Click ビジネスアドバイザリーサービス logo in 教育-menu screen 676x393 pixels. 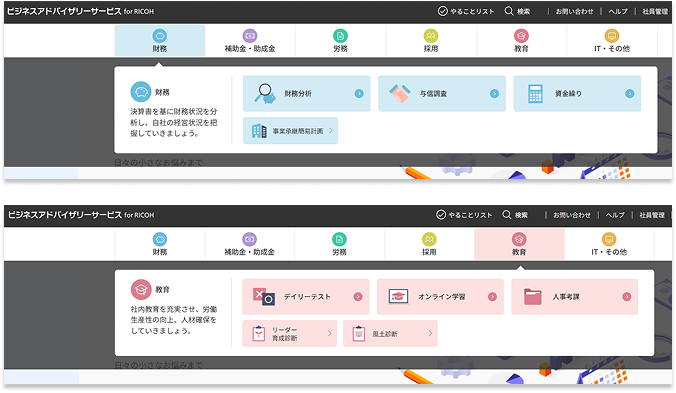(x=81, y=215)
